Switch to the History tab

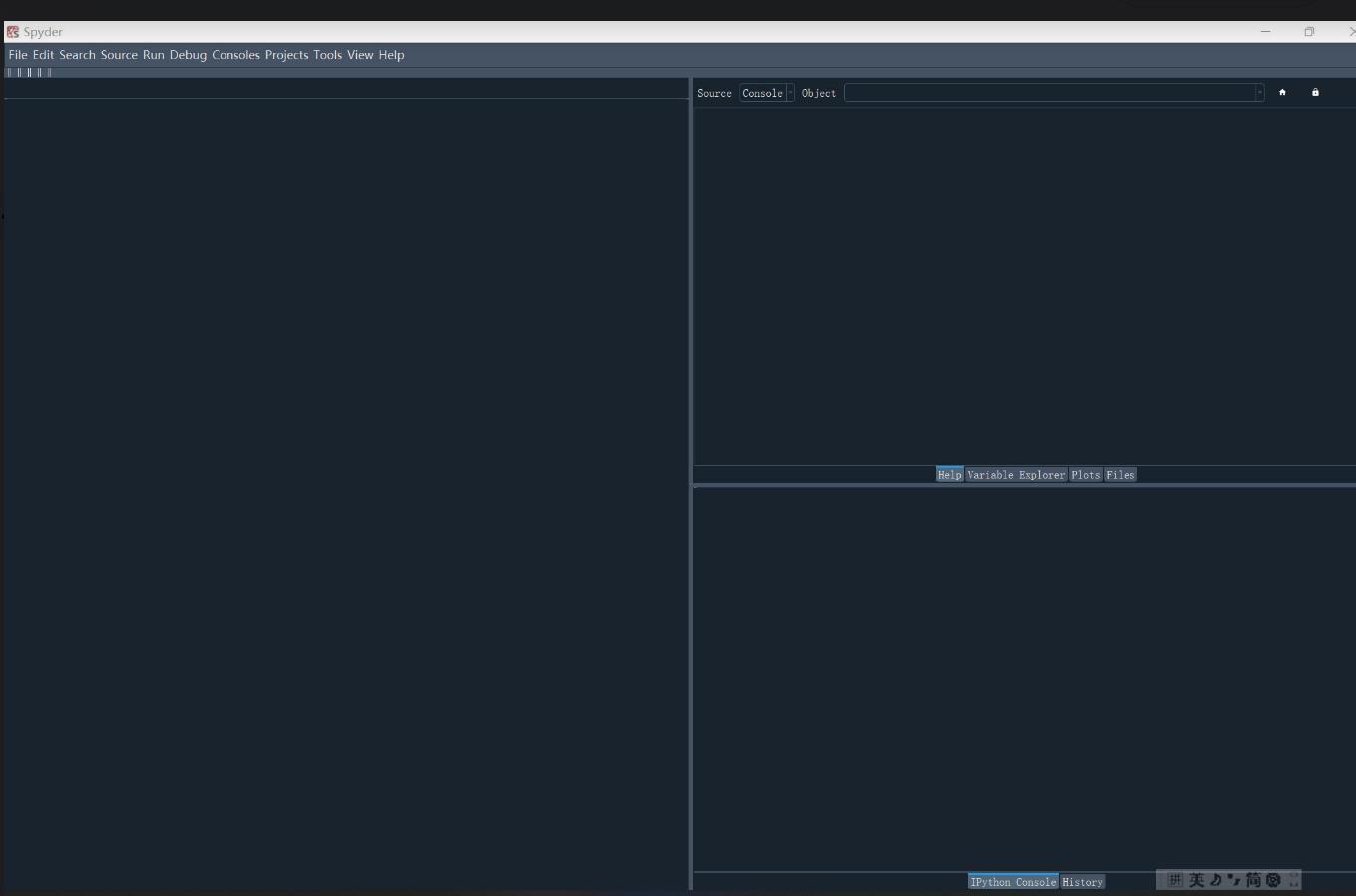(1083, 881)
